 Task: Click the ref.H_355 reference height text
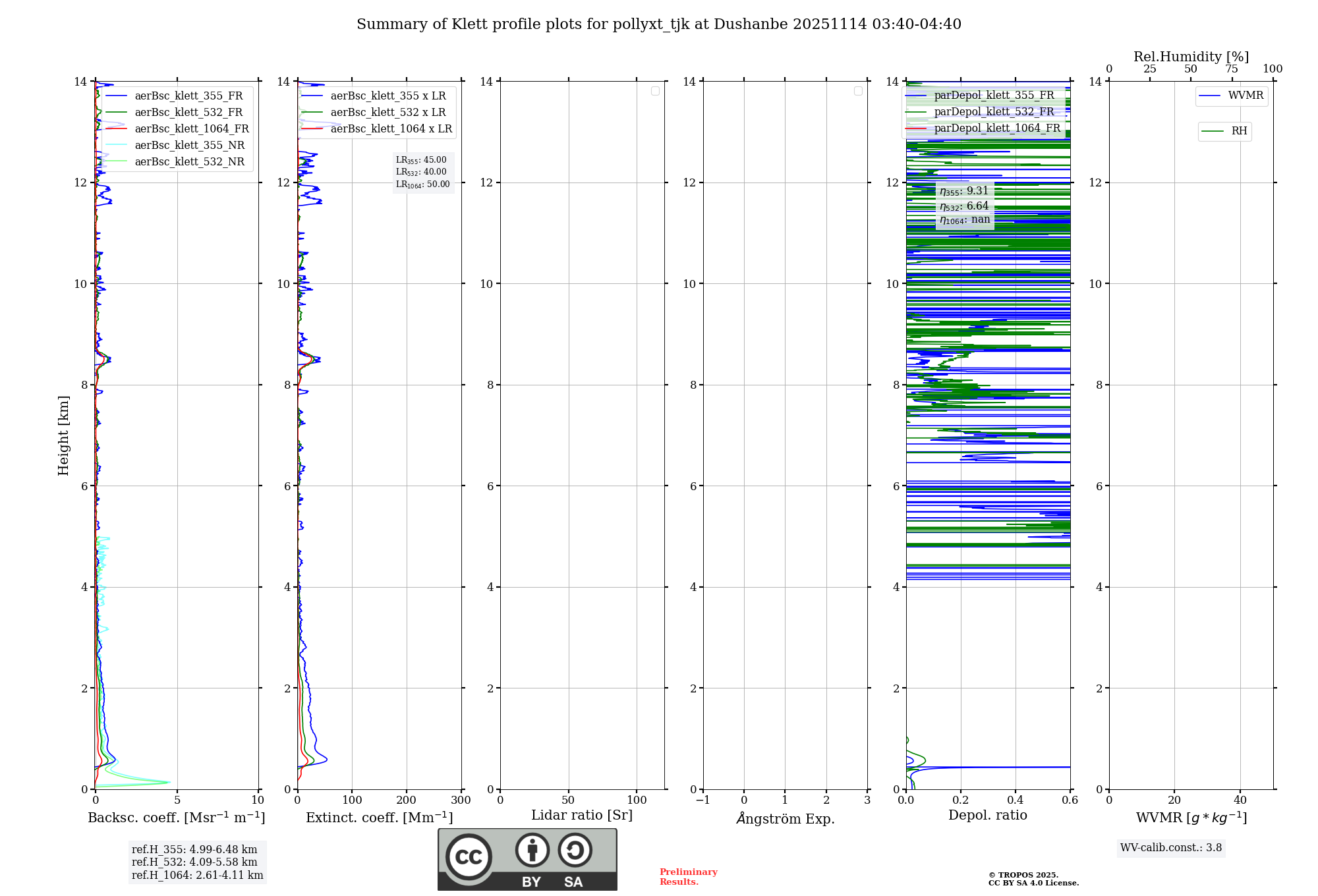point(194,850)
